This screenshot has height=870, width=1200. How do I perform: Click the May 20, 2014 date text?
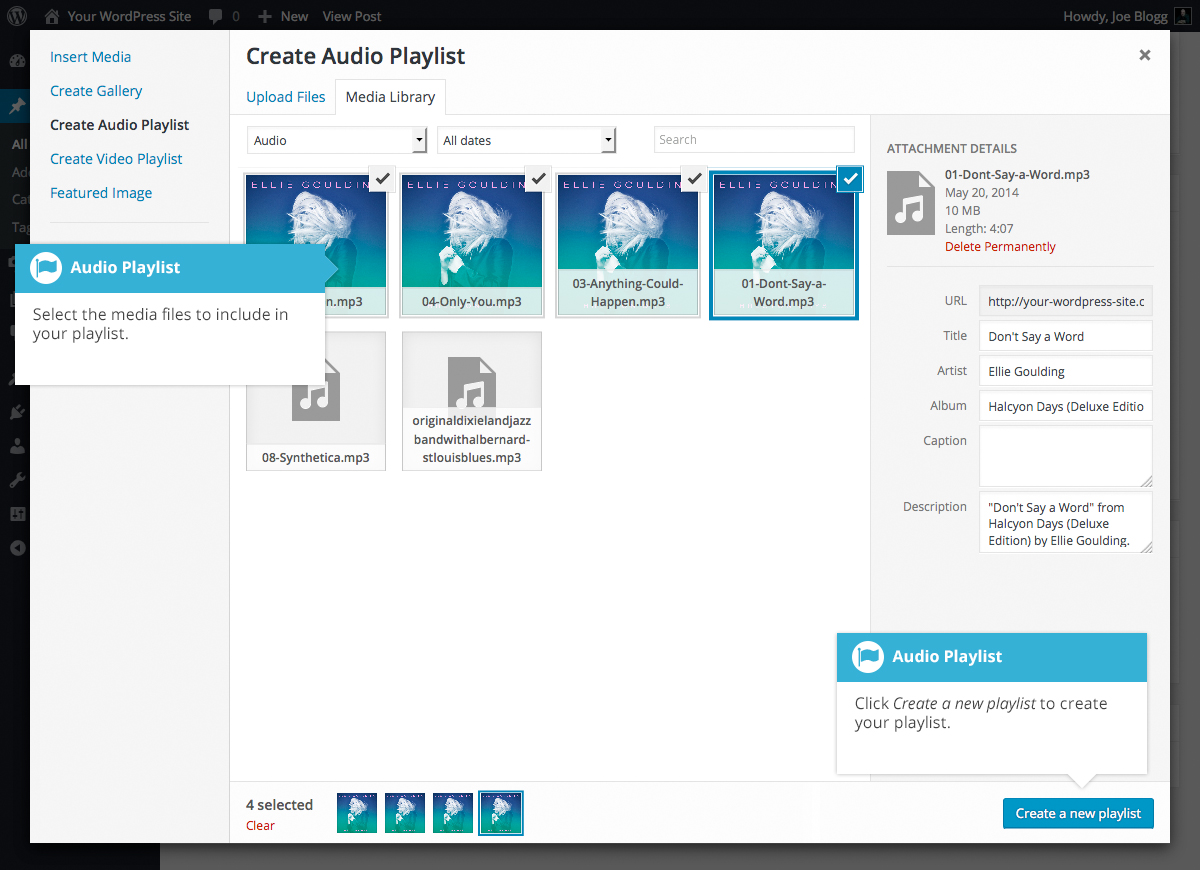(982, 193)
